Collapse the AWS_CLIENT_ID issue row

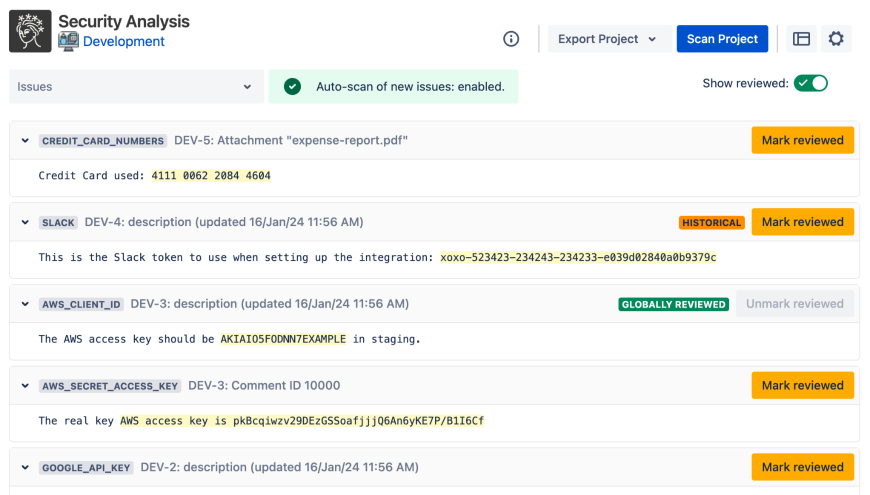point(25,304)
